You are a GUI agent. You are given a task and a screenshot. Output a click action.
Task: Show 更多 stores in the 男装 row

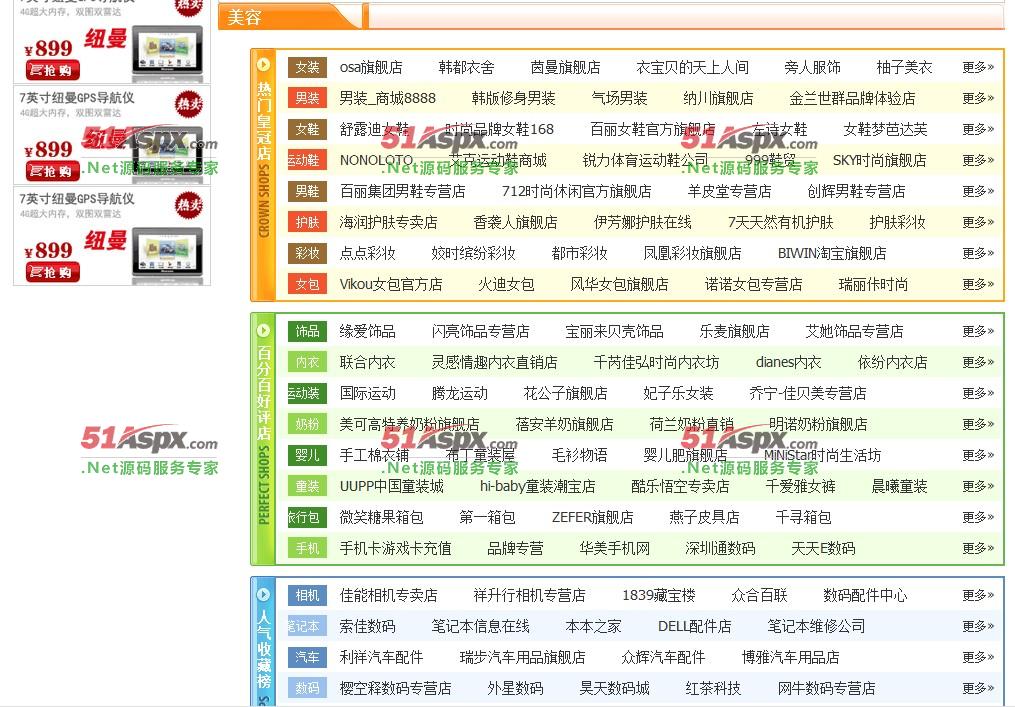pos(977,98)
